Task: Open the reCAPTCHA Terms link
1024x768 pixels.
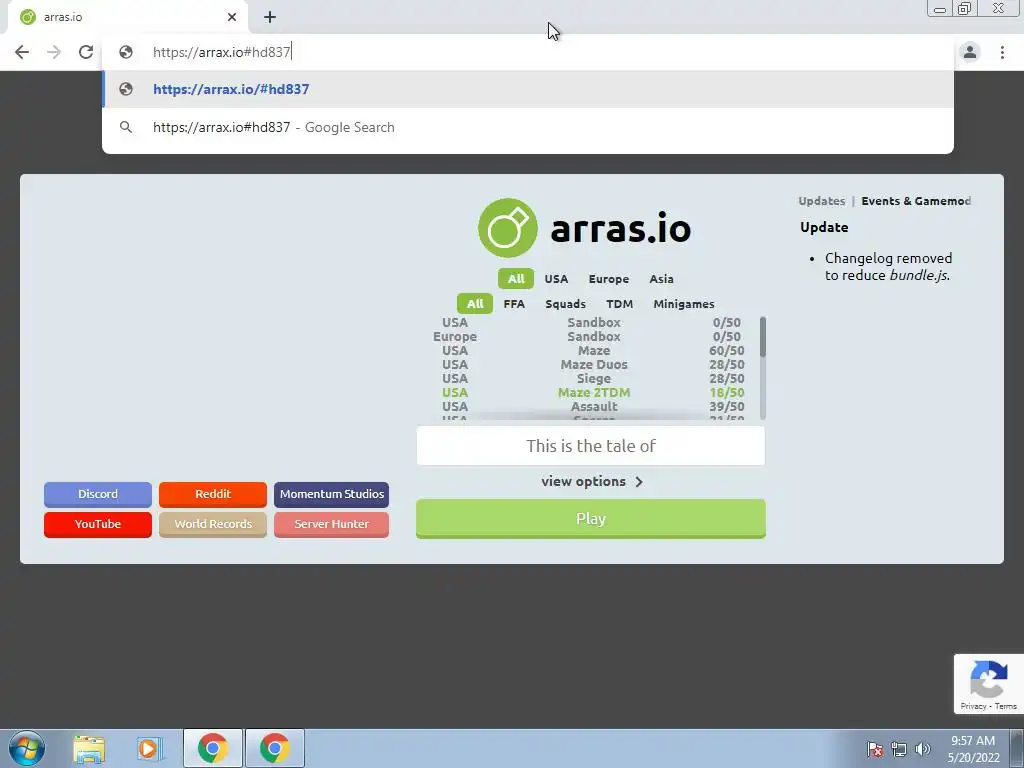Action: pos(1006,706)
